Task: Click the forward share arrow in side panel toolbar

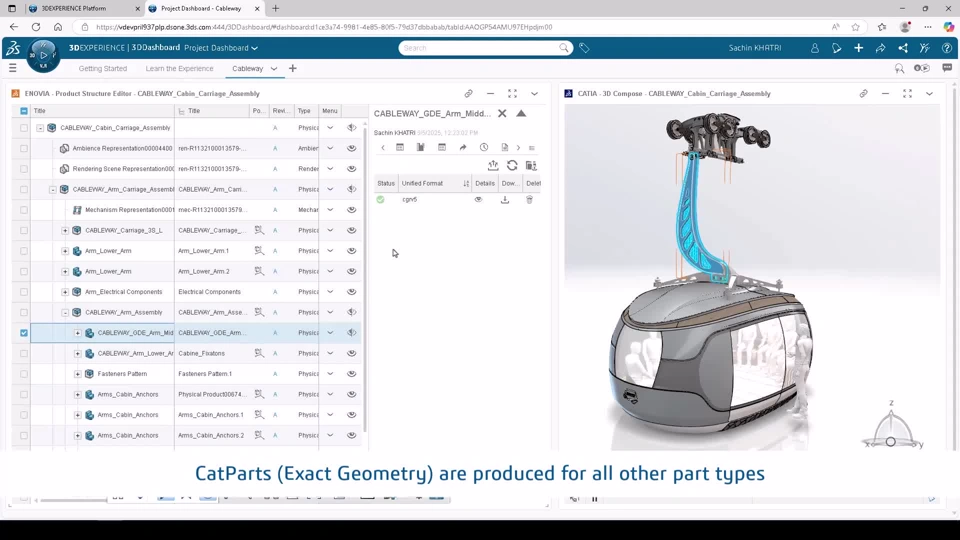Action: [x=463, y=148]
